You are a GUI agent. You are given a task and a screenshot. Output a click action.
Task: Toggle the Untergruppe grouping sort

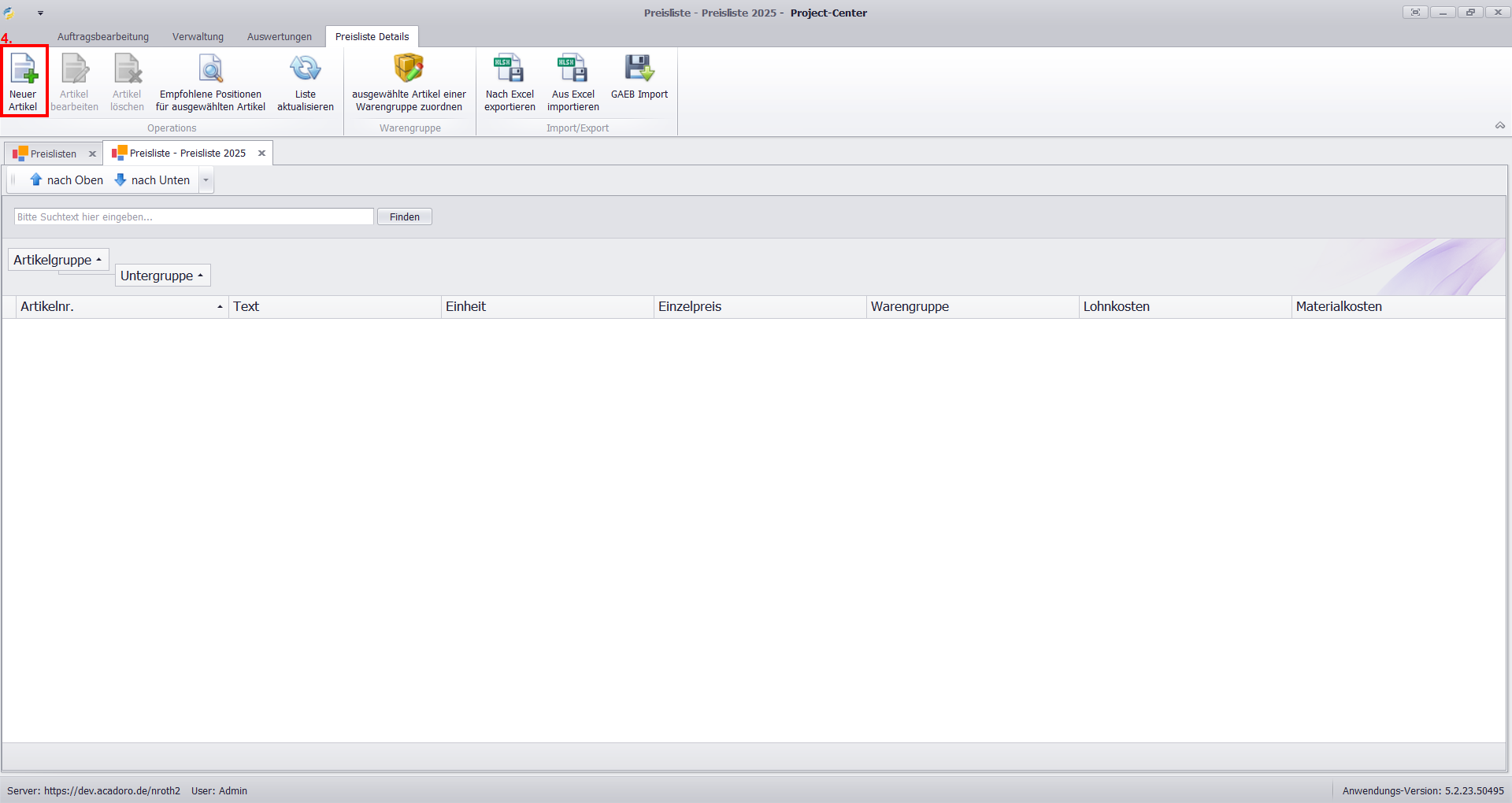click(x=162, y=276)
